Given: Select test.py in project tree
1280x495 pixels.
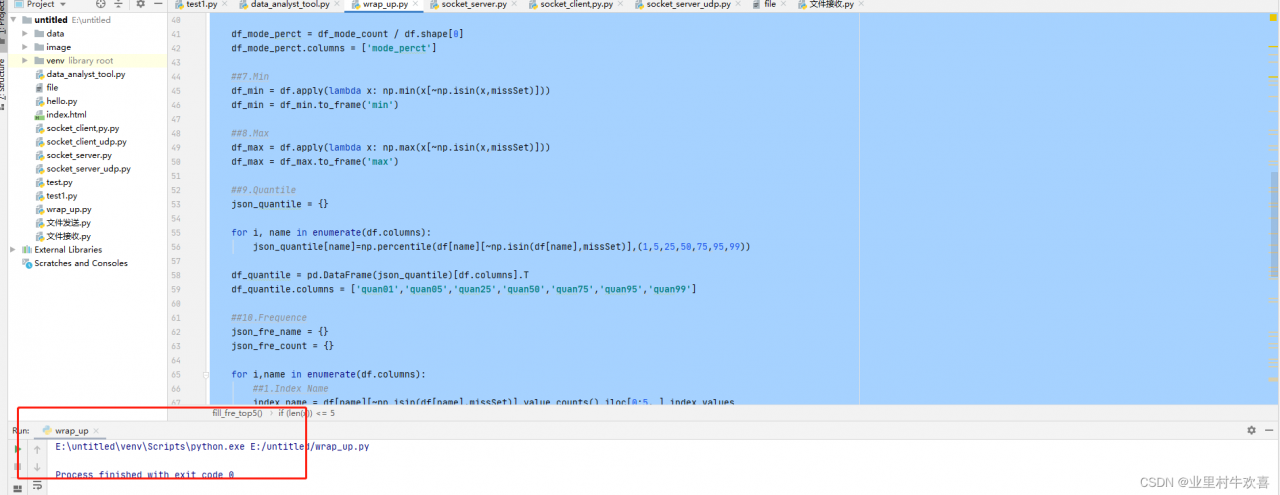Looking at the screenshot, I should pos(59,182).
